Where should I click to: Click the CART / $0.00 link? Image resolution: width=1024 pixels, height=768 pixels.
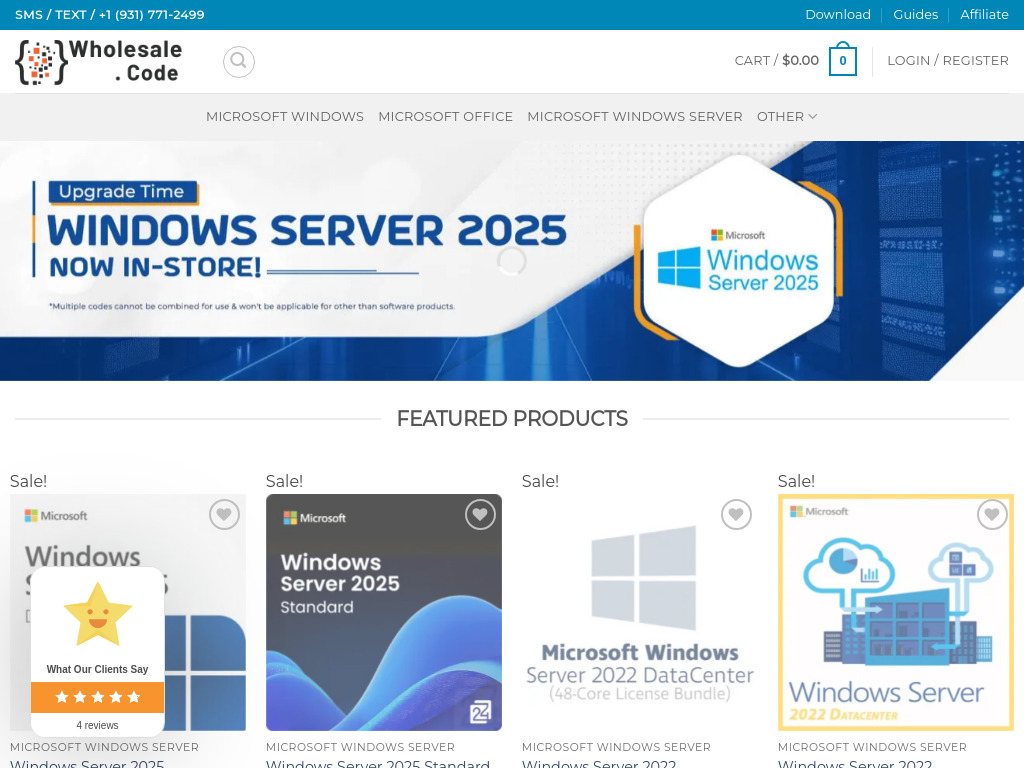click(776, 60)
